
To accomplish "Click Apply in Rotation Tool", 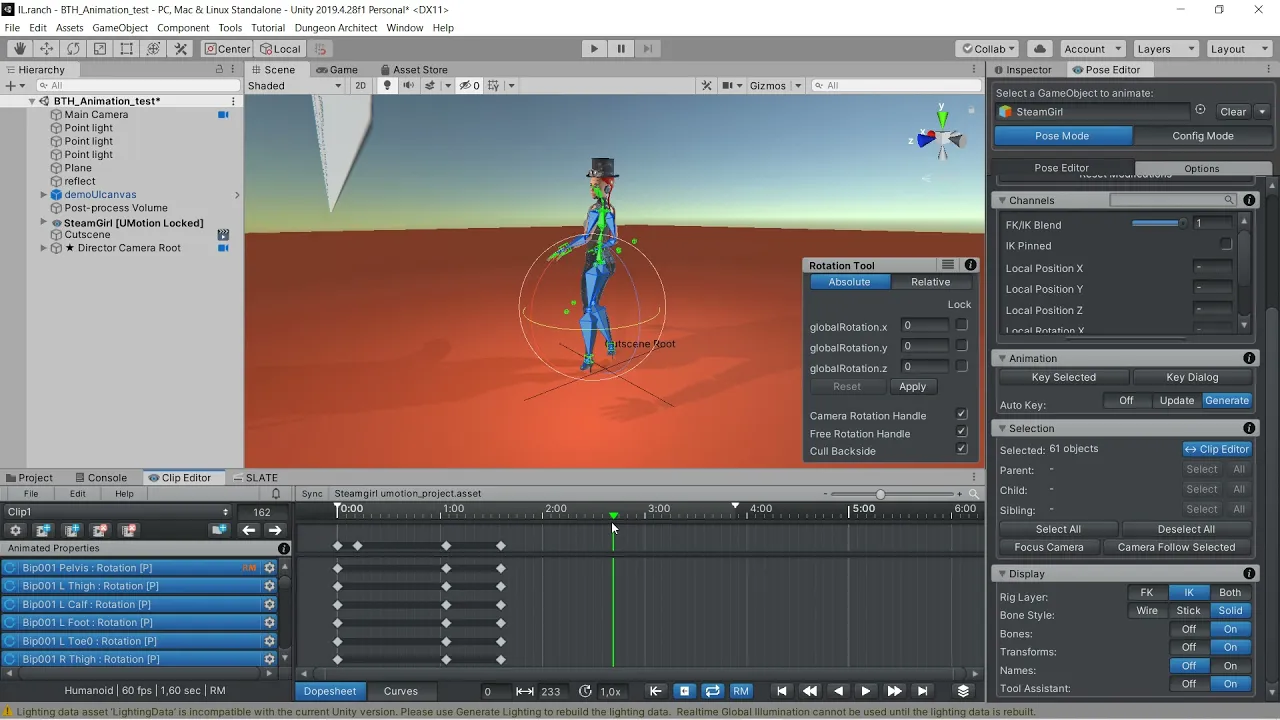I will click(912, 386).
